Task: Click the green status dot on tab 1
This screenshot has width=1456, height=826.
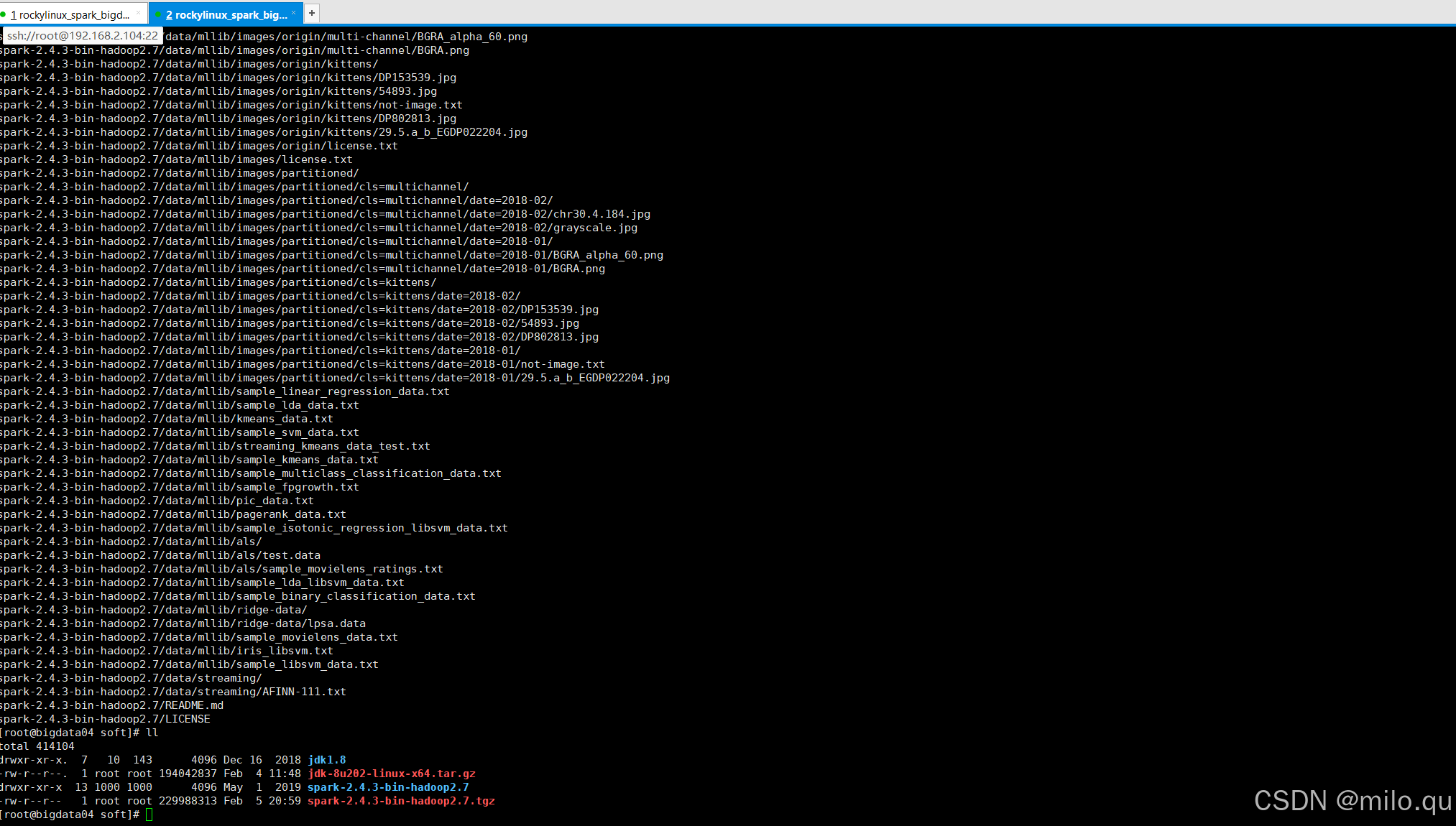Action: click(x=4, y=14)
